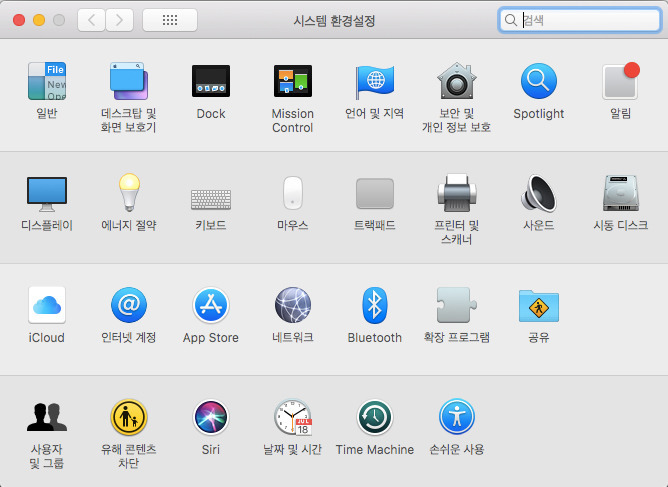This screenshot has height=487, width=668.
Task: Click the show-all grid button
Action: tap(170, 20)
